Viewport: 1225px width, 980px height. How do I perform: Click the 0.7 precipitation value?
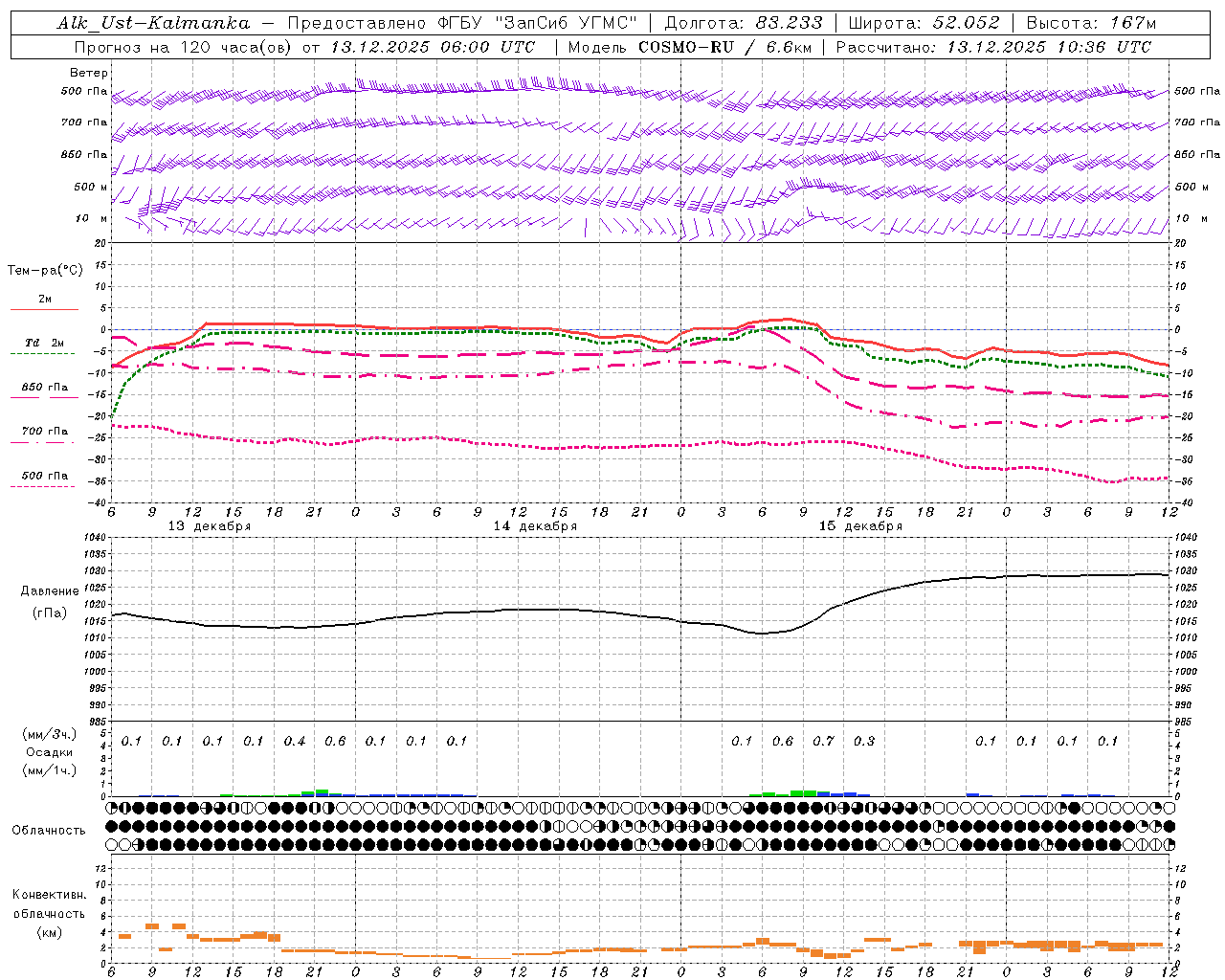(823, 742)
